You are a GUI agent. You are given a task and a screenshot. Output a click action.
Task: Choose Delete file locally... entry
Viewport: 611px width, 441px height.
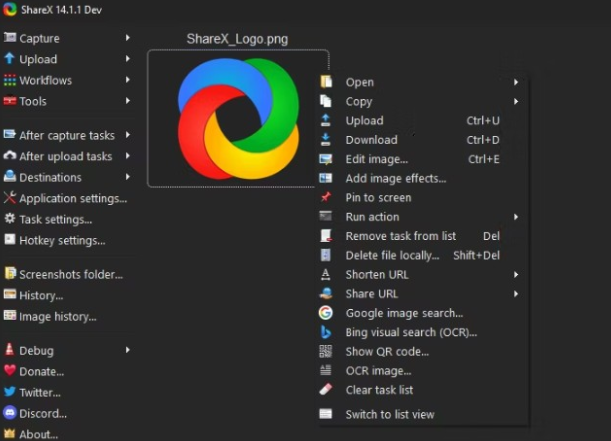[x=422, y=256]
